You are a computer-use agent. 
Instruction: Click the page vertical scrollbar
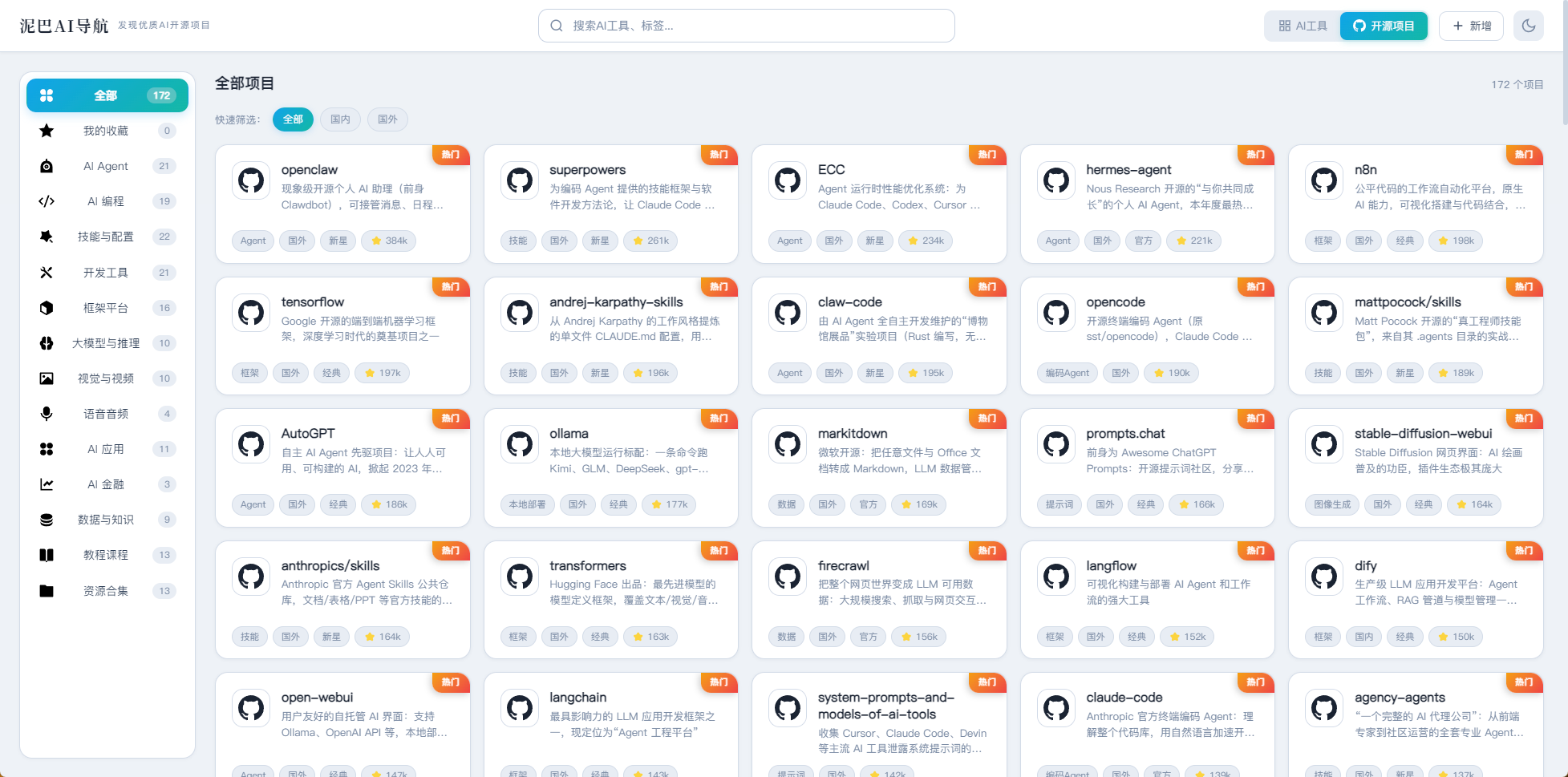point(1565,63)
